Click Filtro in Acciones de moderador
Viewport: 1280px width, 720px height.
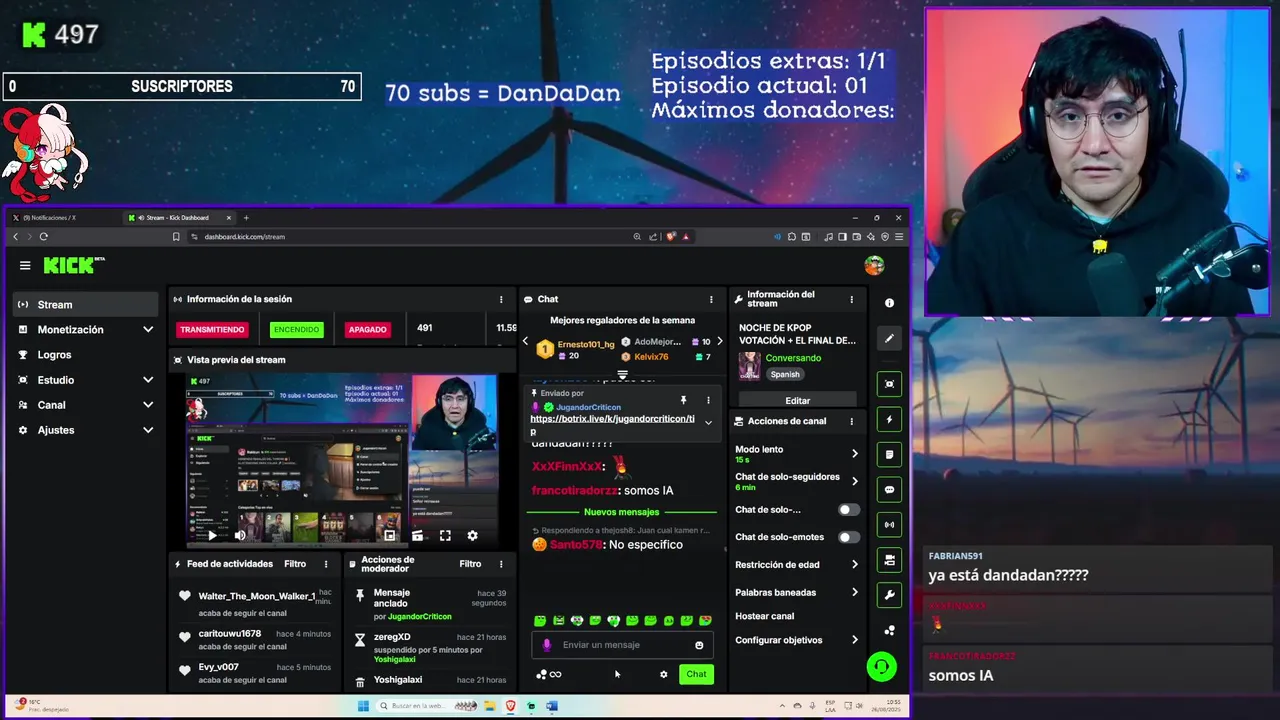(x=470, y=564)
